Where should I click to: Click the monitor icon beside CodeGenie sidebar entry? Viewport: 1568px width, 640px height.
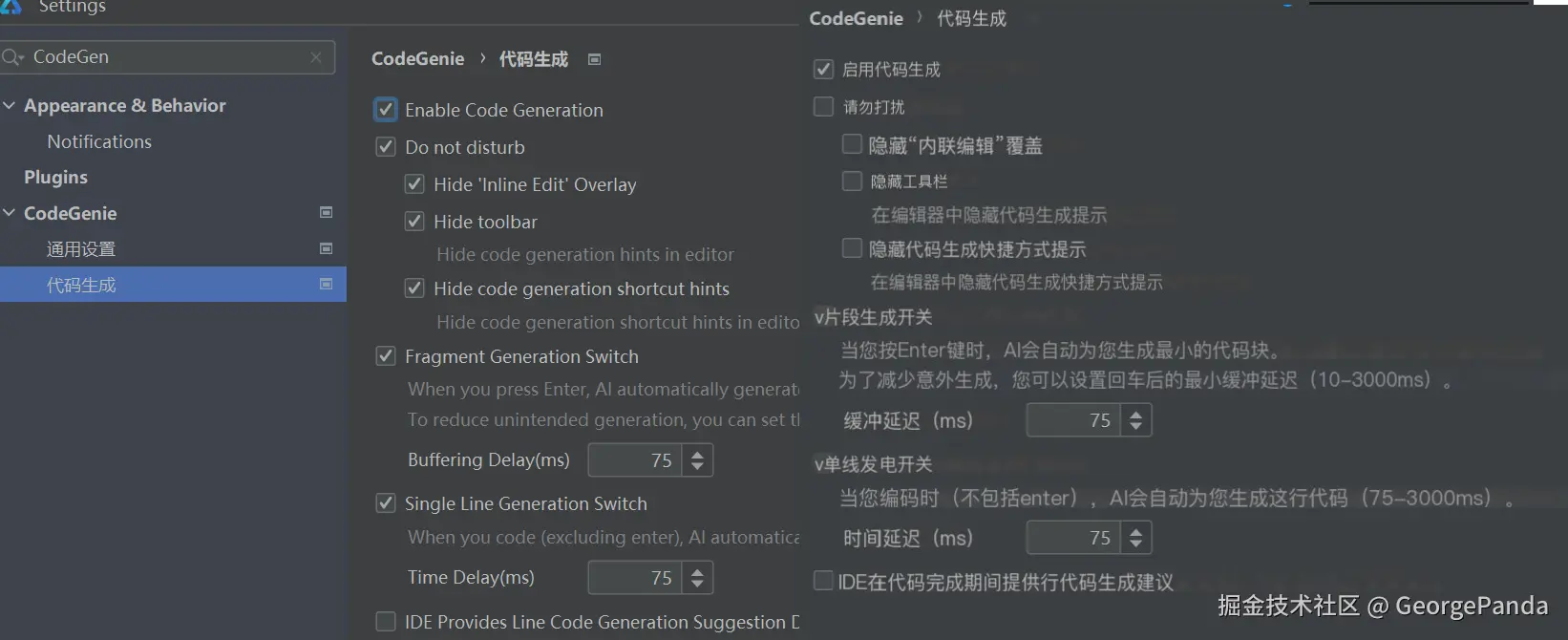coord(326,212)
